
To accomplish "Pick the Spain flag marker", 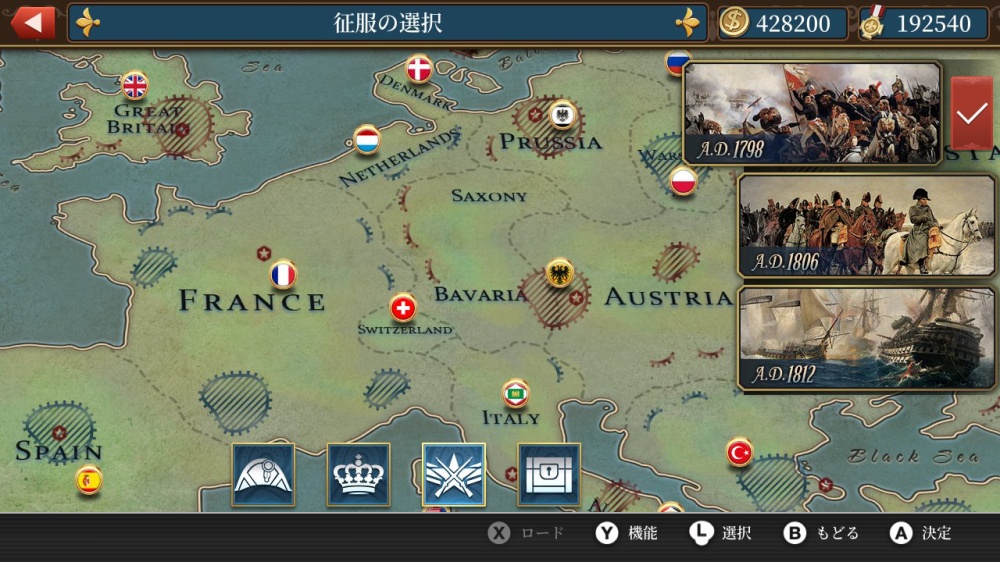I will tap(89, 480).
